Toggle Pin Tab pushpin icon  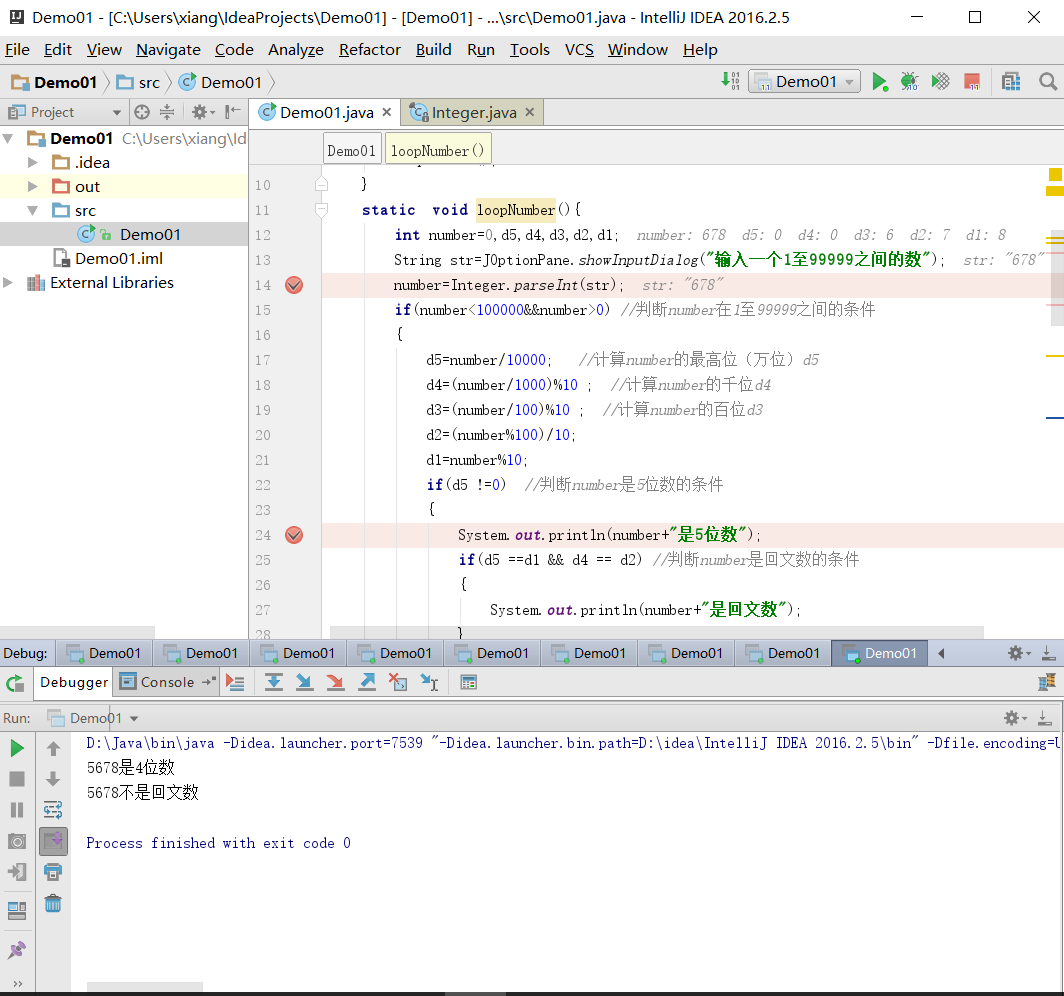(x=17, y=950)
